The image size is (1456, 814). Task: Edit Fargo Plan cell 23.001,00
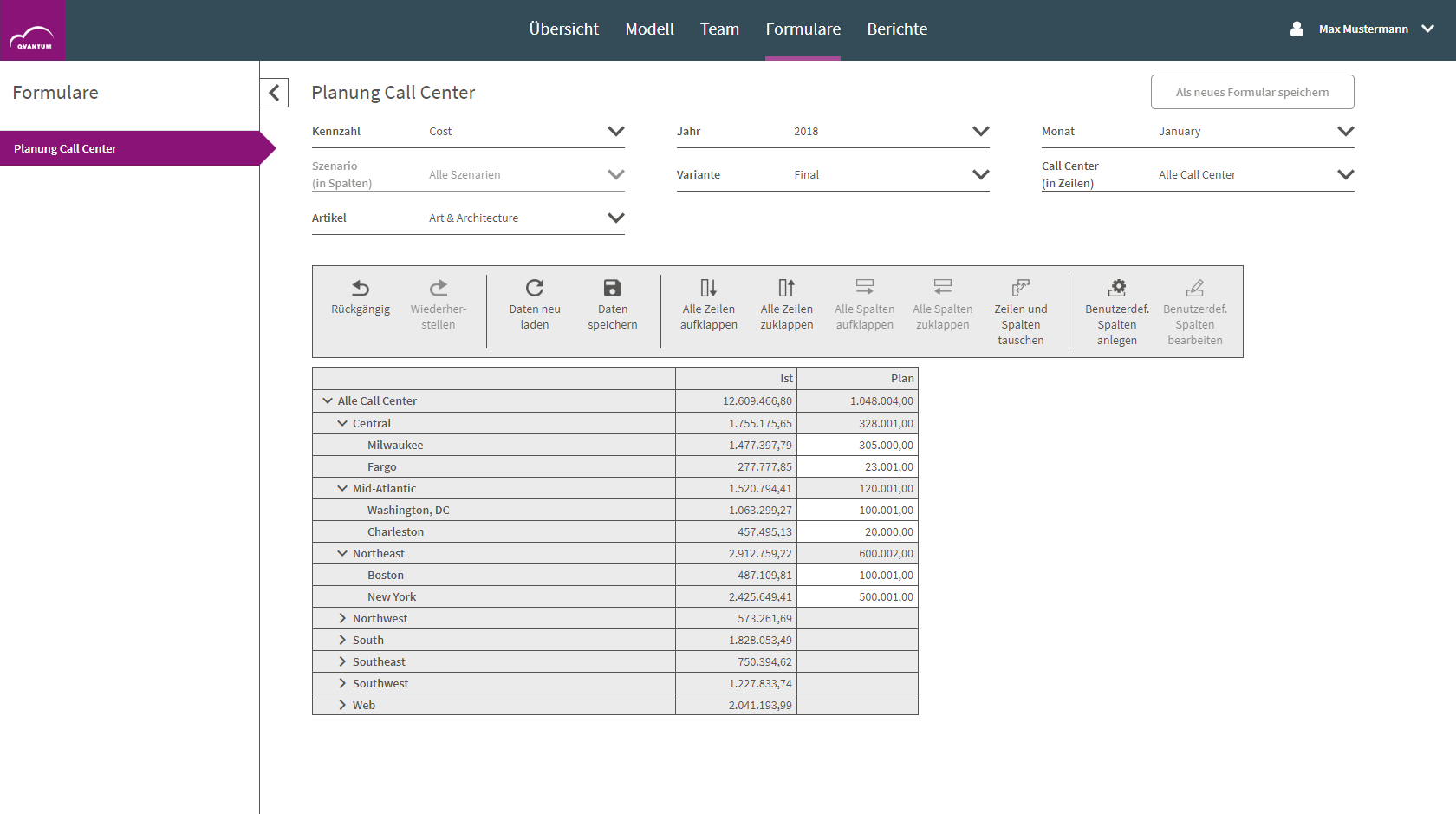pos(857,466)
